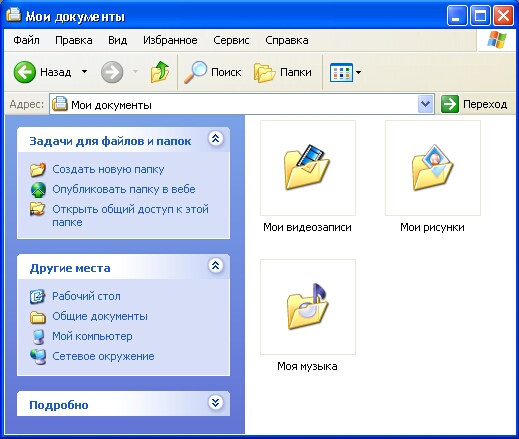
Task: Open the Файл menu
Action: pyautogui.click(x=26, y=40)
